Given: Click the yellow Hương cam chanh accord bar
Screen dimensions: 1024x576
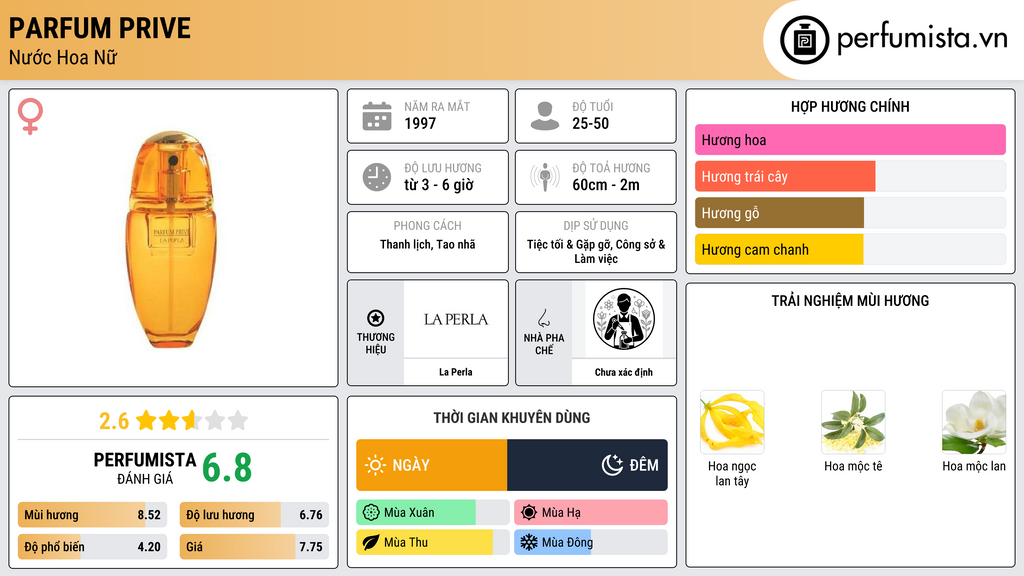Looking at the screenshot, I should point(850,249).
